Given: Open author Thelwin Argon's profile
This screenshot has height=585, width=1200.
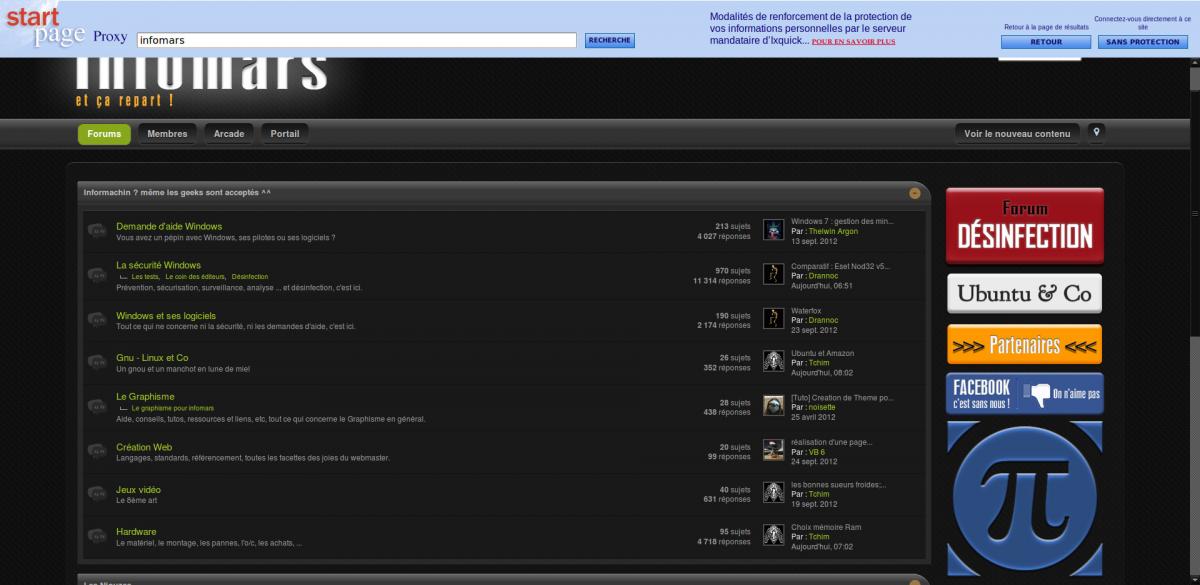Looking at the screenshot, I should (833, 231).
